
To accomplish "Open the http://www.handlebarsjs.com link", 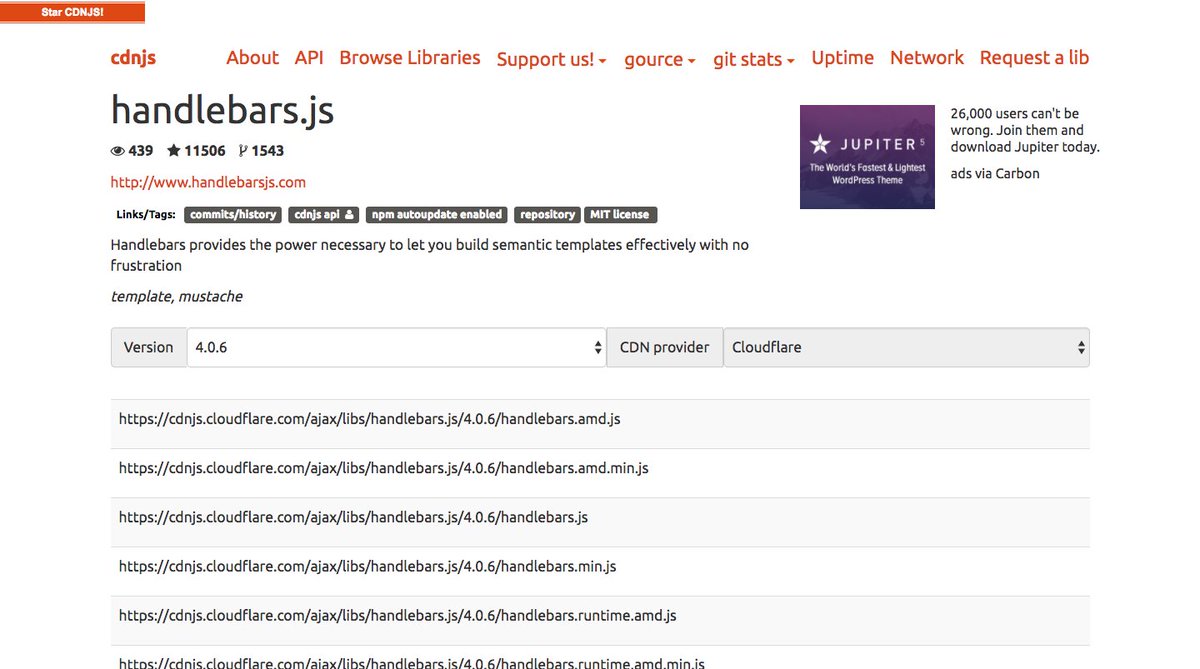I will [208, 182].
